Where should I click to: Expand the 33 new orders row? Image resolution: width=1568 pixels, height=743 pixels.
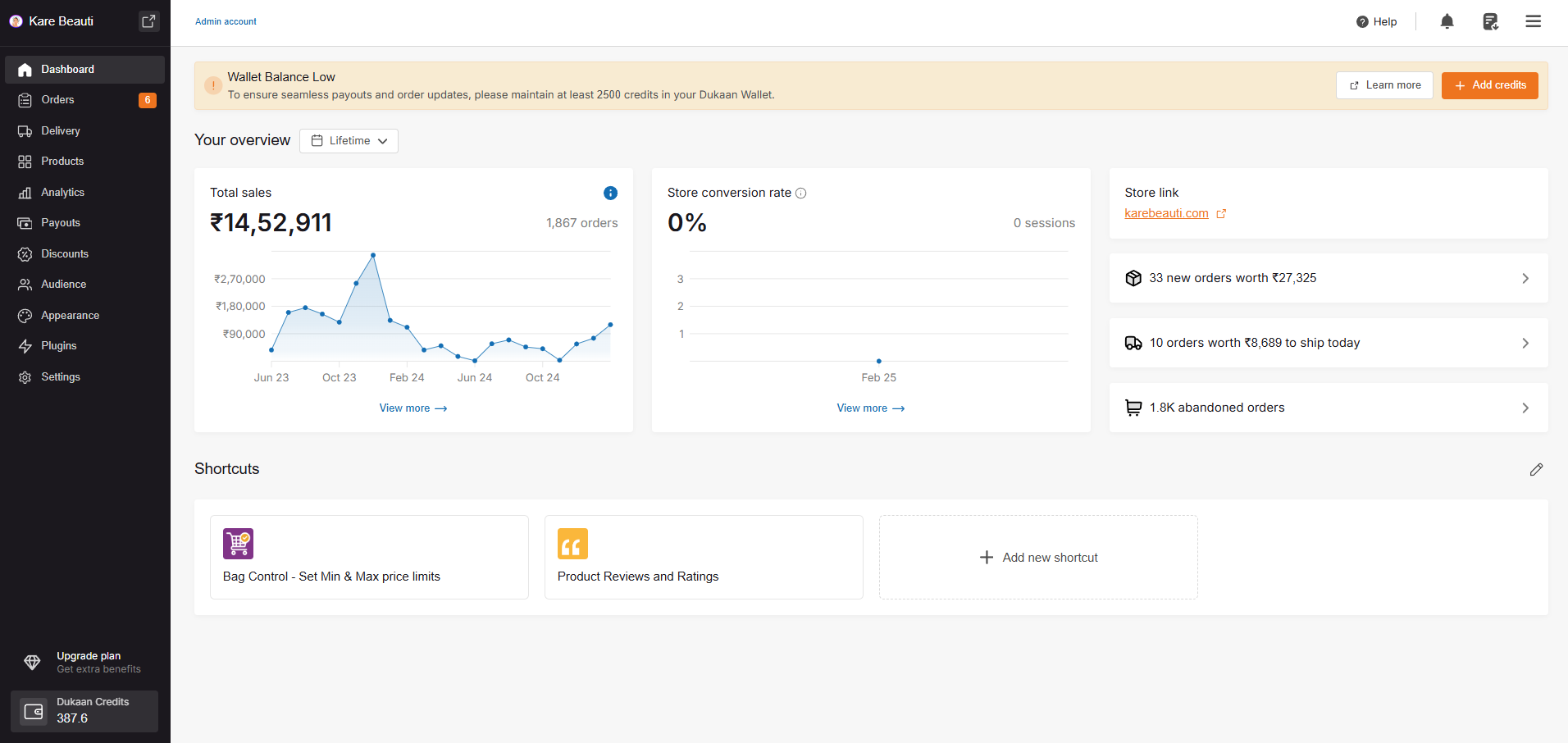point(1328,278)
